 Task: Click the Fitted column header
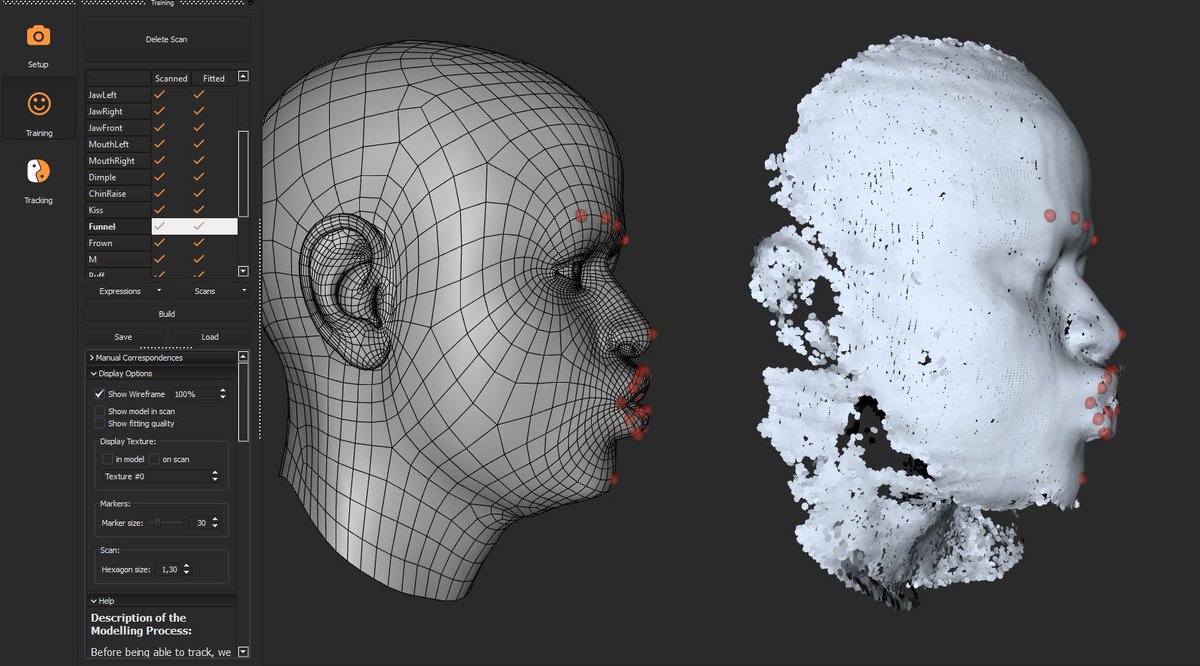pos(214,78)
